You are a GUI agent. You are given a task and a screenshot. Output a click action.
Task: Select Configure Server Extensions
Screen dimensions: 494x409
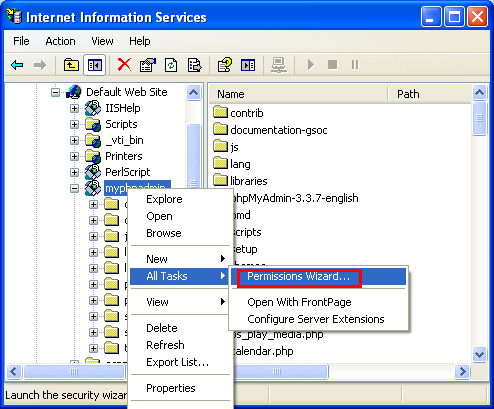click(318, 319)
